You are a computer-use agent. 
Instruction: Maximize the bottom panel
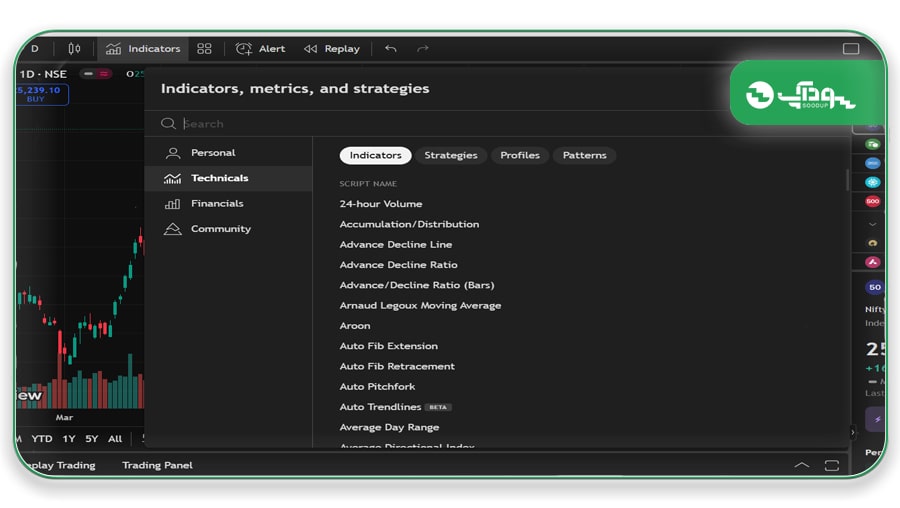[832, 466]
